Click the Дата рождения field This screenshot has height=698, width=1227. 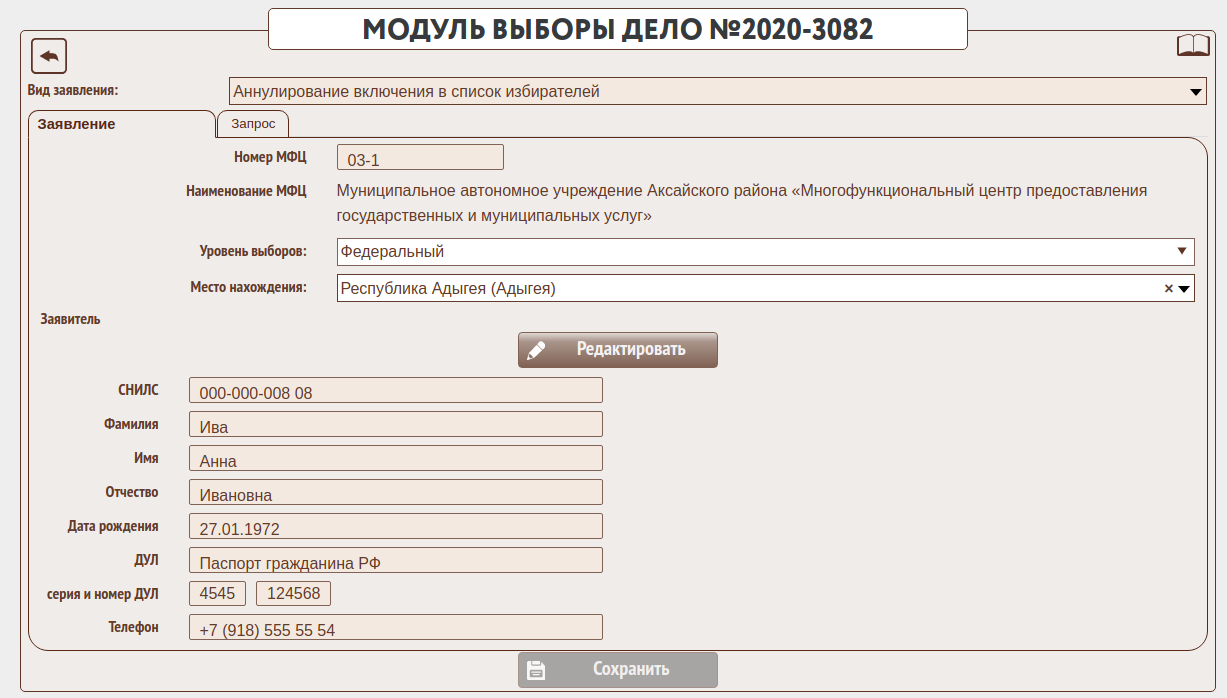395,527
